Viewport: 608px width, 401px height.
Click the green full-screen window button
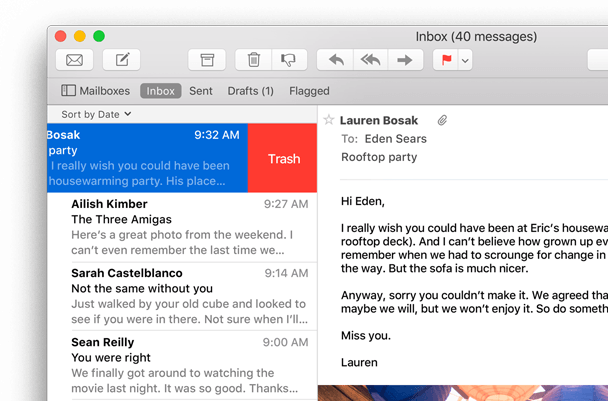click(99, 36)
